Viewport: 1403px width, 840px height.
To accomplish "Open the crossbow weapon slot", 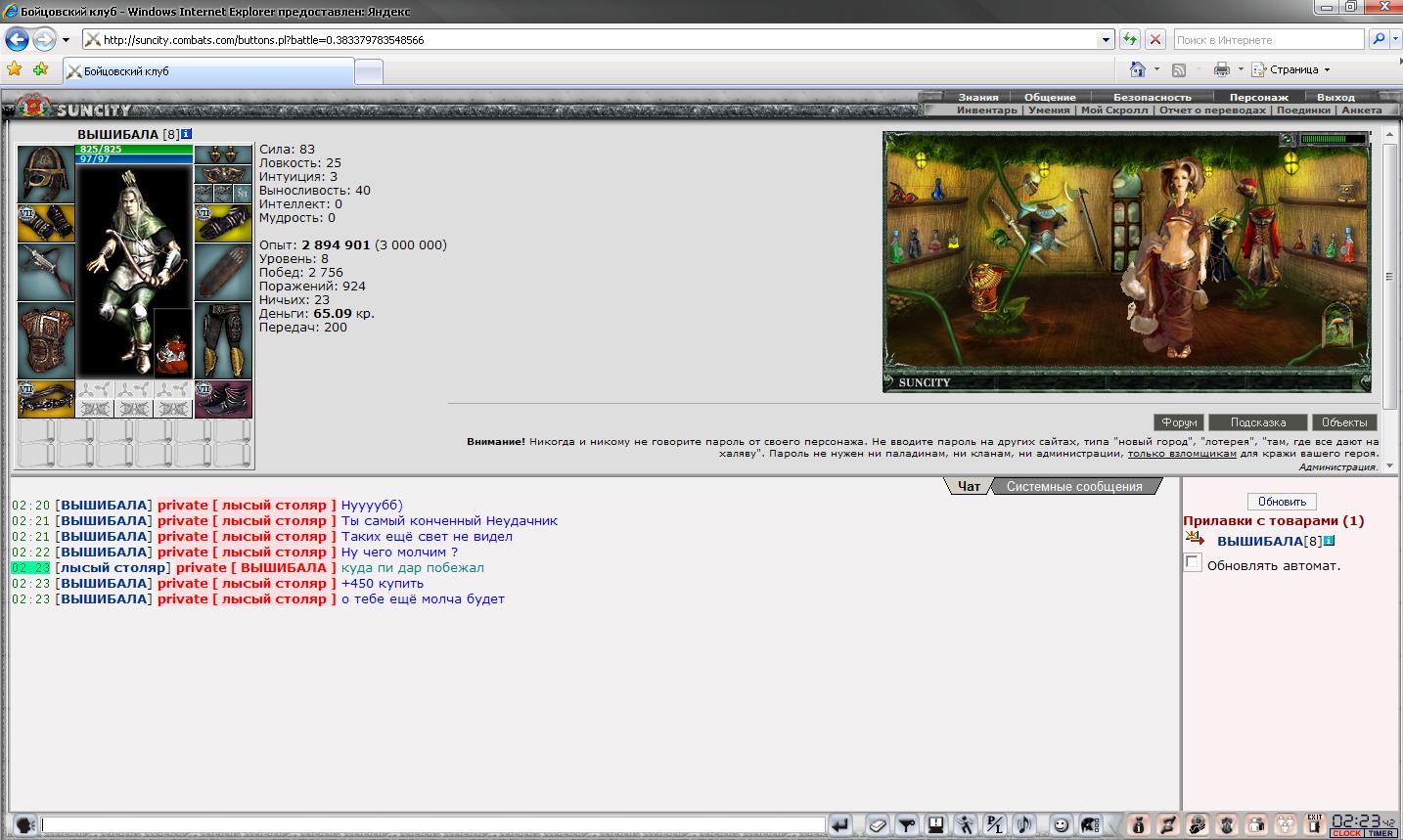I will (x=46, y=272).
